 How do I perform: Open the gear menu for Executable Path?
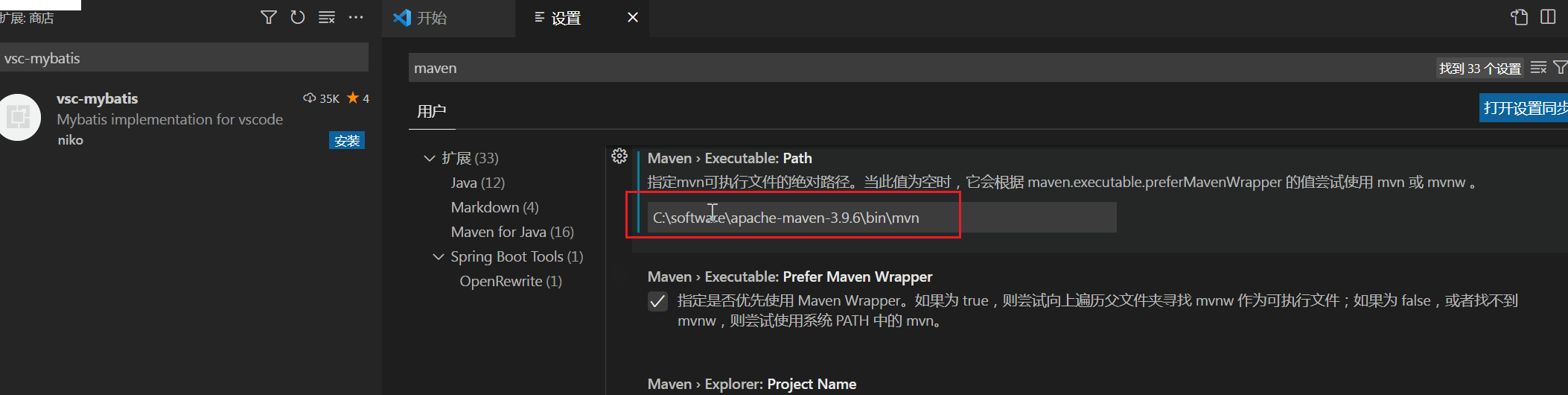pyautogui.click(x=619, y=156)
